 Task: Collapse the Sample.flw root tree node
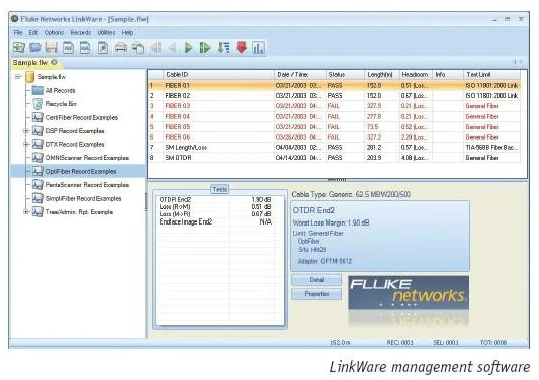(18, 77)
